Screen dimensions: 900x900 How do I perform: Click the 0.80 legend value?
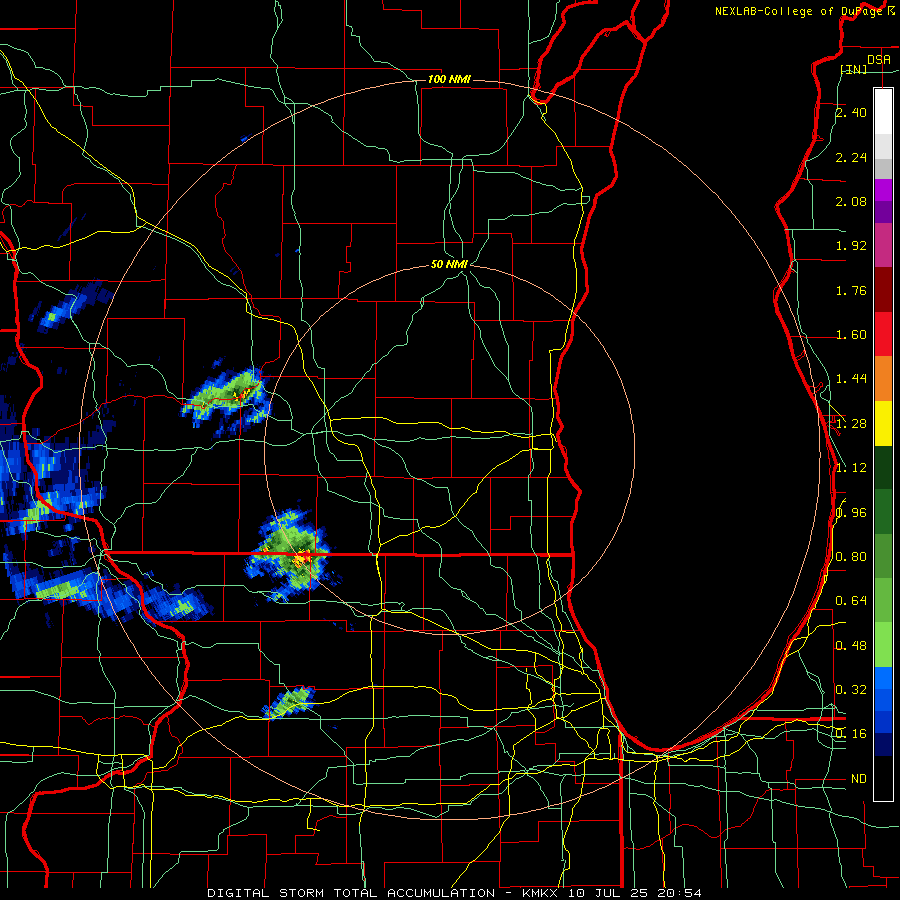coord(851,557)
